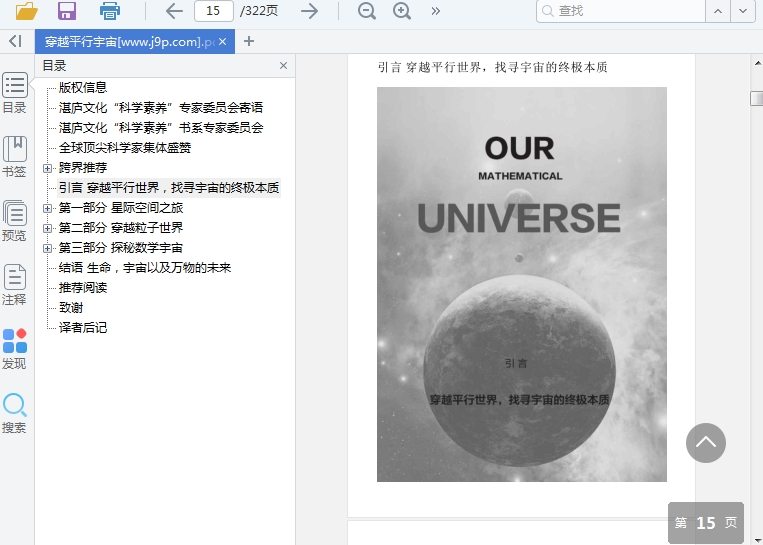Go to next page arrow
This screenshot has height=545, width=763.
coord(309,11)
